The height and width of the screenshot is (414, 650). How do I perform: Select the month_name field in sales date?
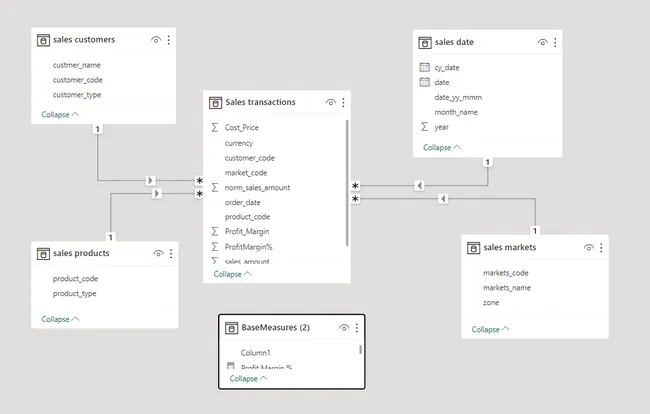pos(456,112)
